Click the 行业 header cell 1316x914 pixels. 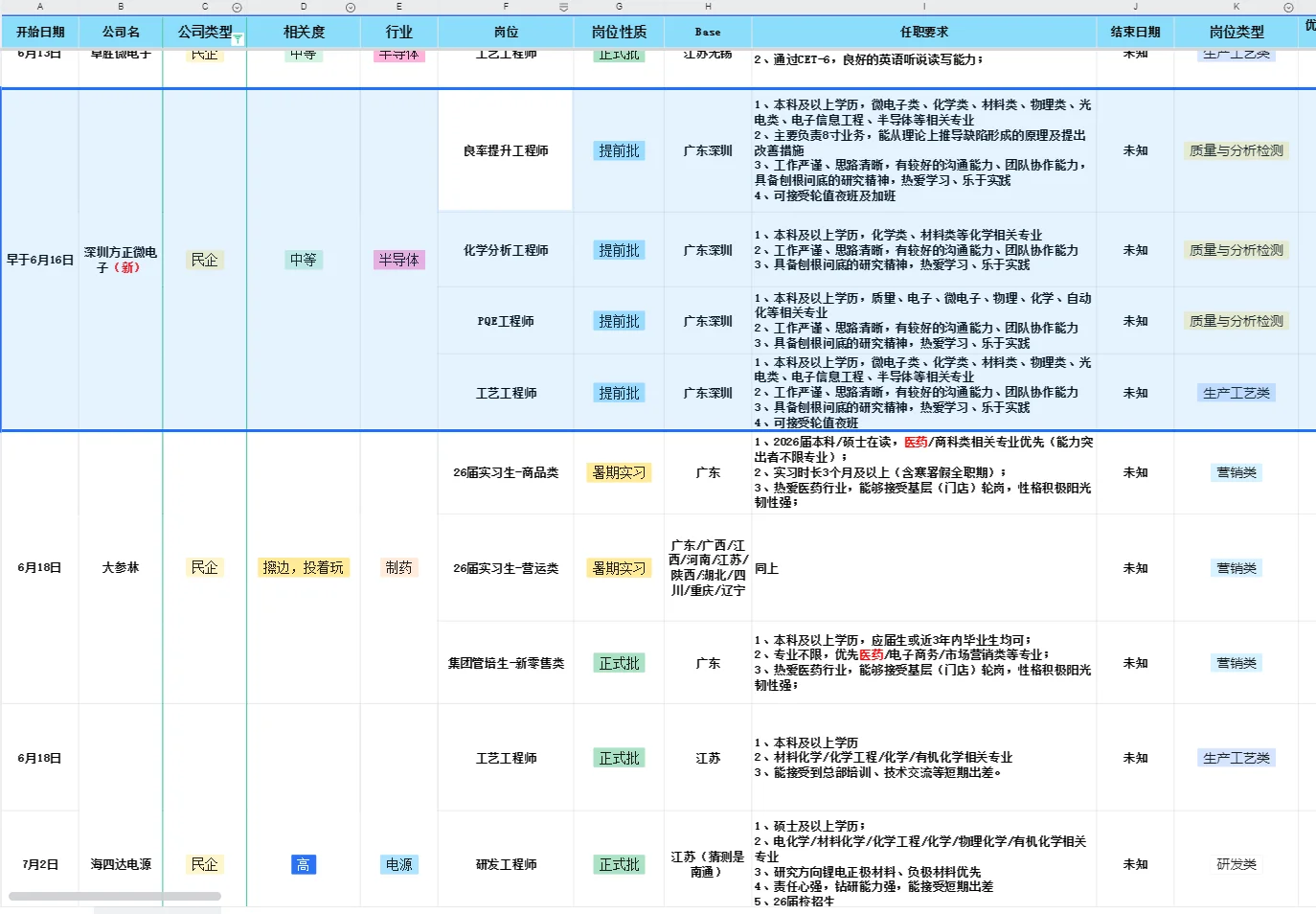pos(399,32)
